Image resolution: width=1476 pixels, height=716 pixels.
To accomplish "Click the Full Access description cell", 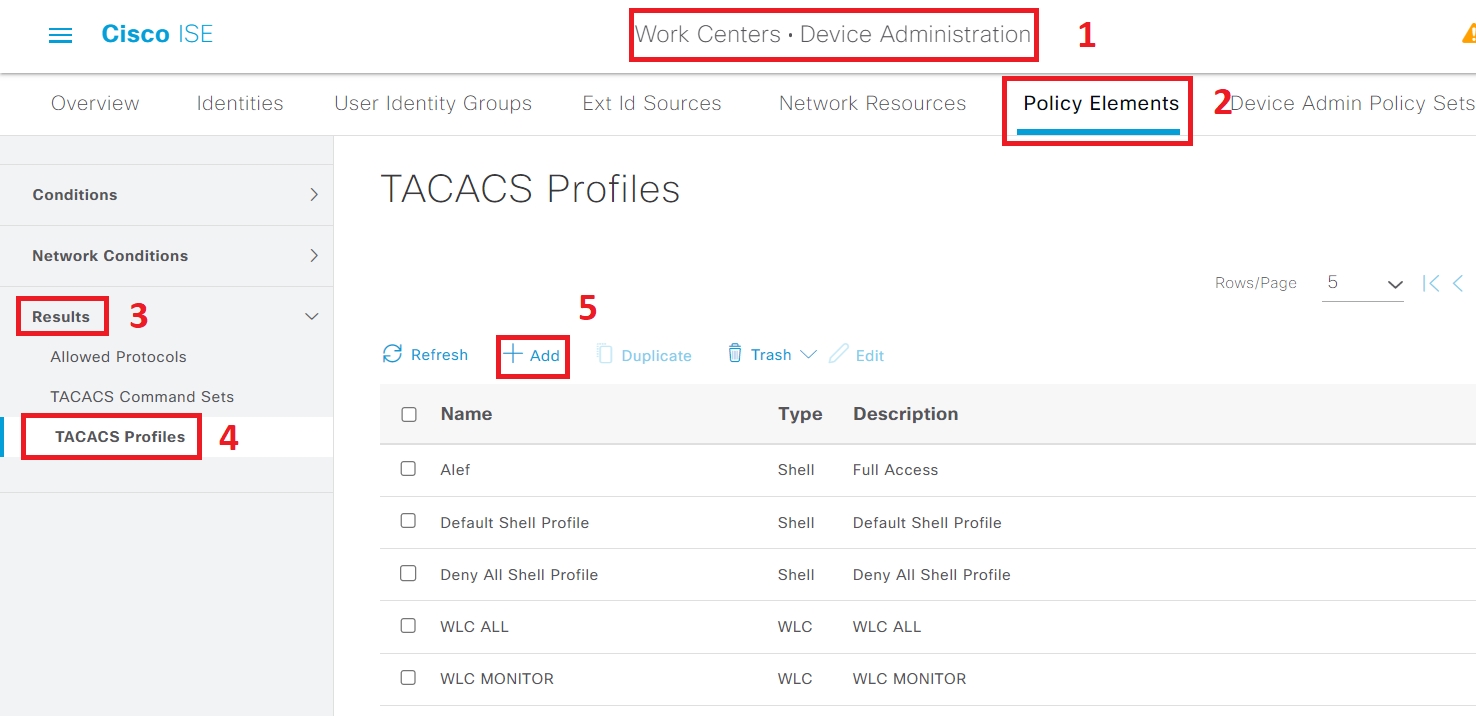I will coord(895,470).
